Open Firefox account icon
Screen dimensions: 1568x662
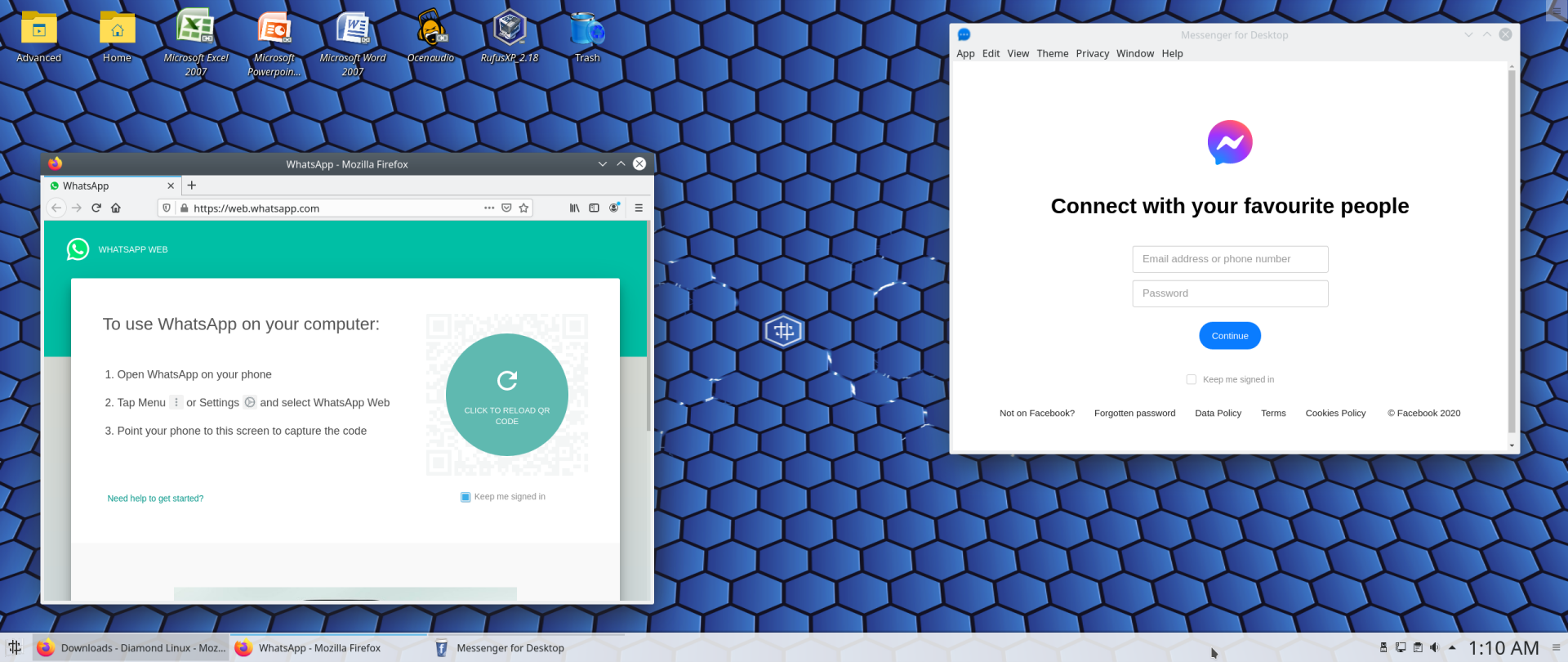point(614,208)
